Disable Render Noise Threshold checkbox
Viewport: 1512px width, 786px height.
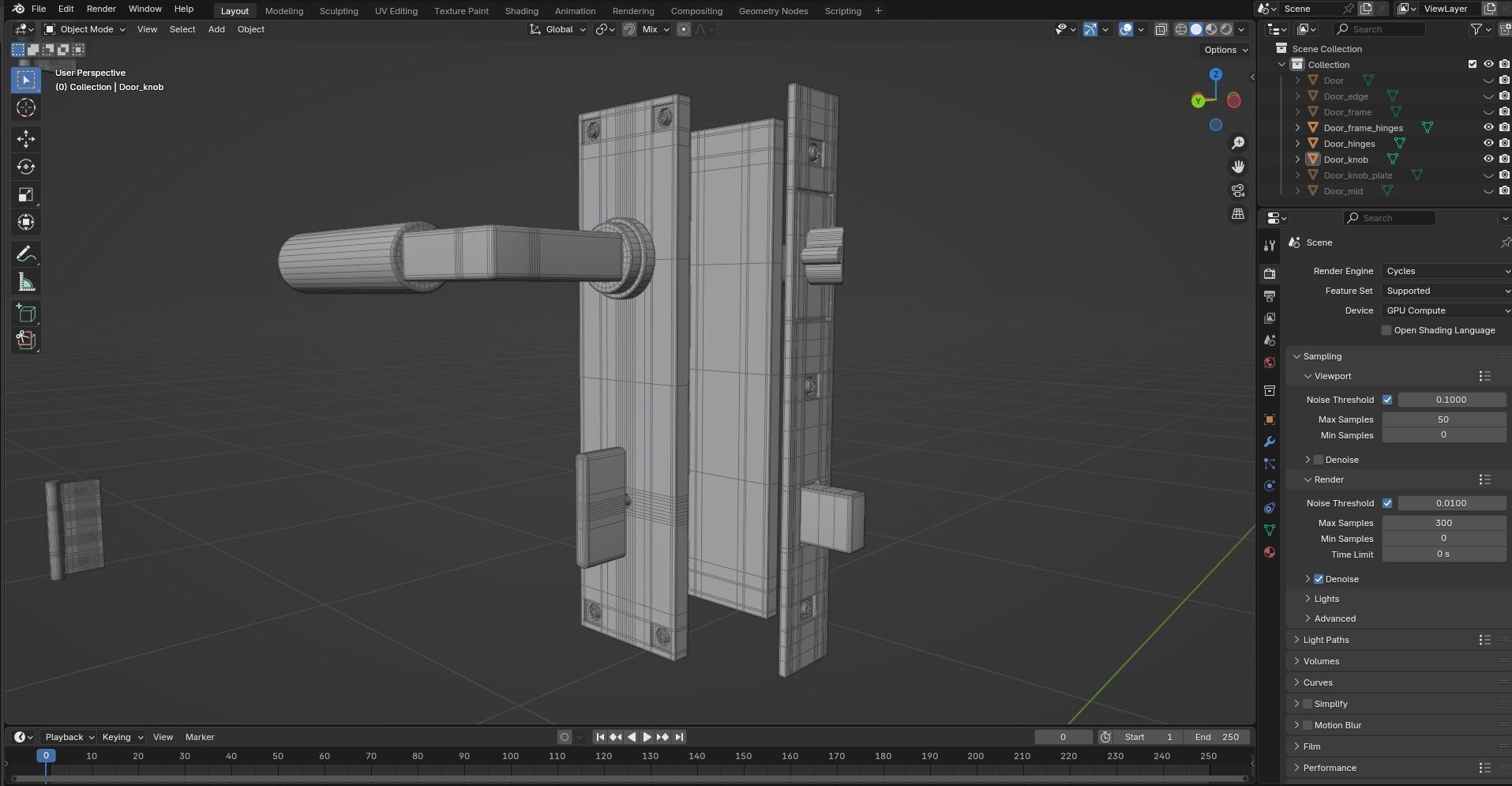pyautogui.click(x=1387, y=503)
